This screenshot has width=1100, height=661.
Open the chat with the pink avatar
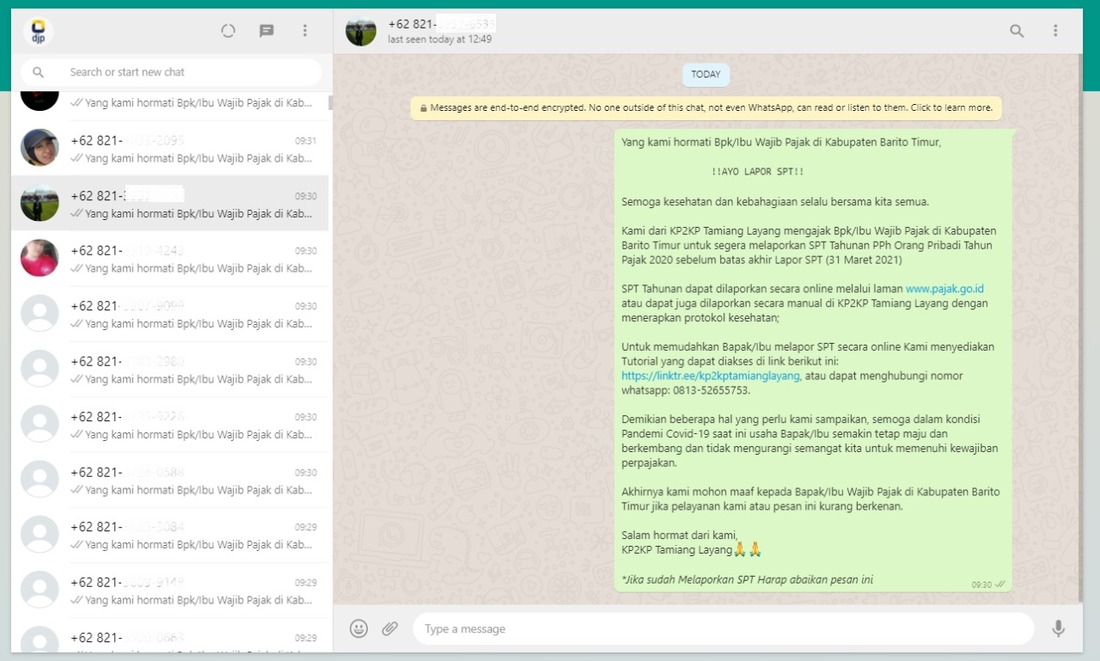click(x=170, y=258)
